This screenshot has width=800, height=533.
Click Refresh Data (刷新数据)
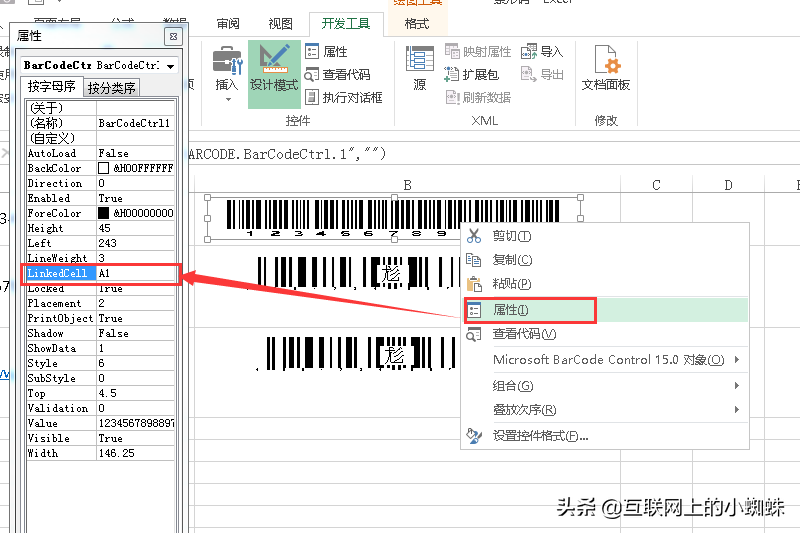478,97
